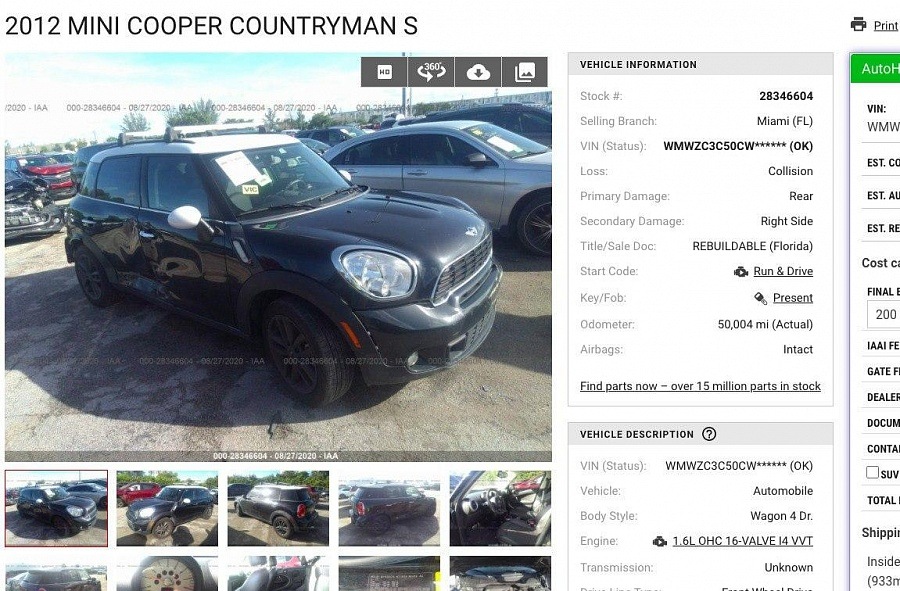
Task: Open Vehicle Description help question mark
Action: point(709,434)
